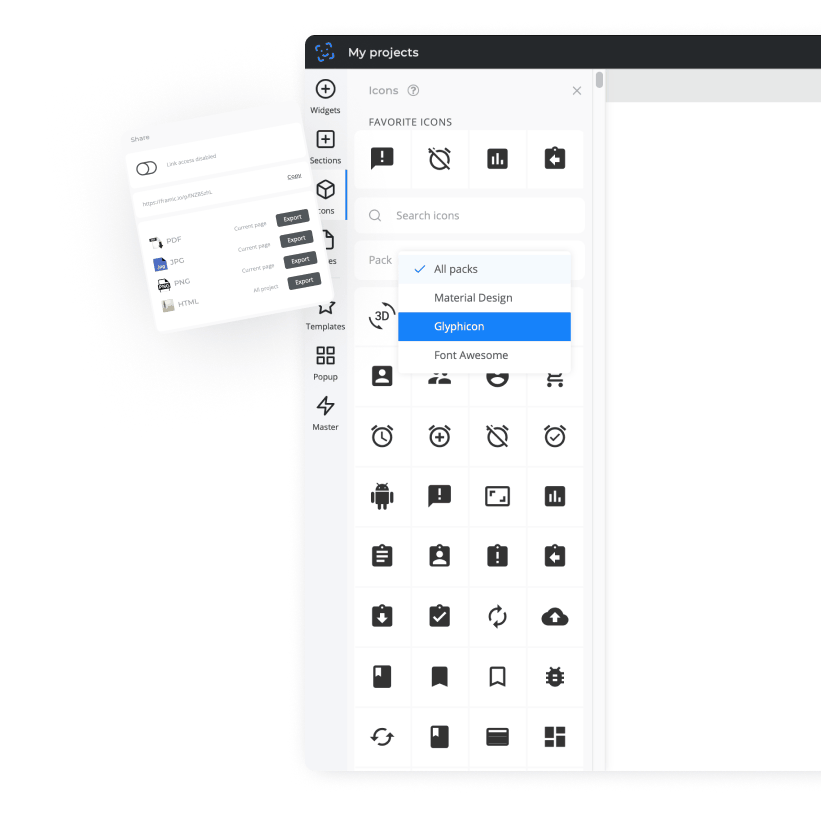Open the Widgets panel in sidebar
Screen dimensions: 821x826
[x=325, y=96]
